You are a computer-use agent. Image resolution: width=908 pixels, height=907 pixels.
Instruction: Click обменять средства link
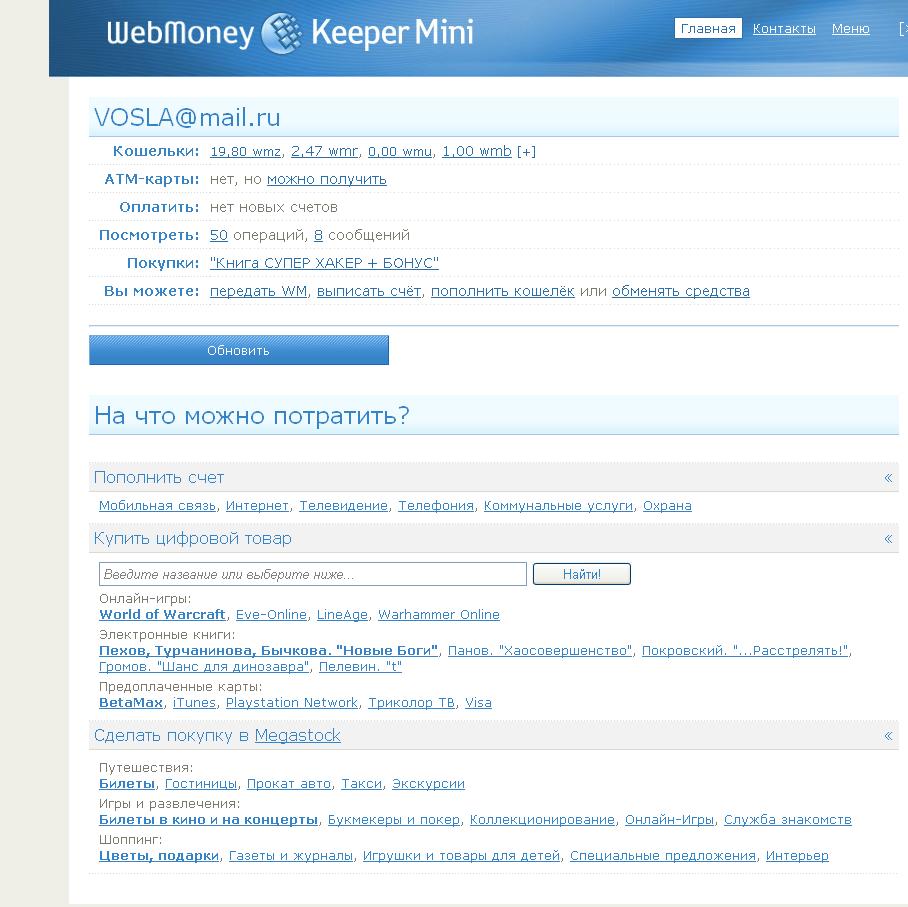tap(680, 291)
